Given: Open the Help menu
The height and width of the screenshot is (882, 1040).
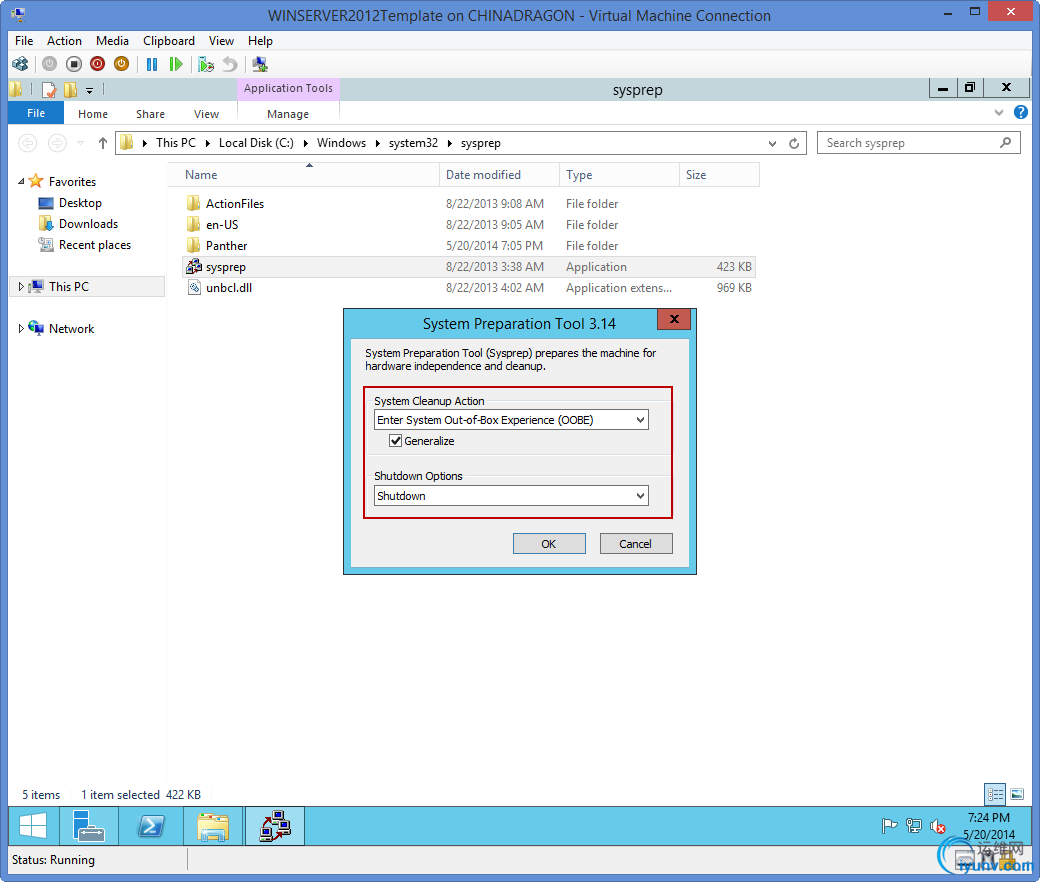Looking at the screenshot, I should coord(260,40).
